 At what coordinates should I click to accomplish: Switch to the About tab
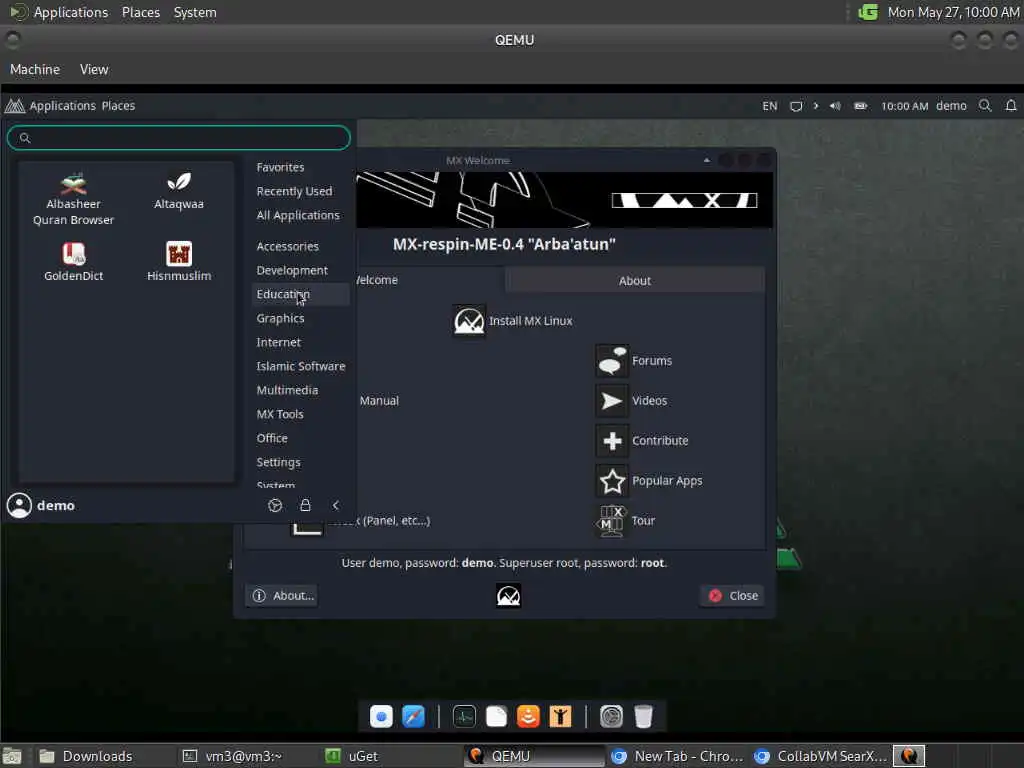(x=634, y=280)
